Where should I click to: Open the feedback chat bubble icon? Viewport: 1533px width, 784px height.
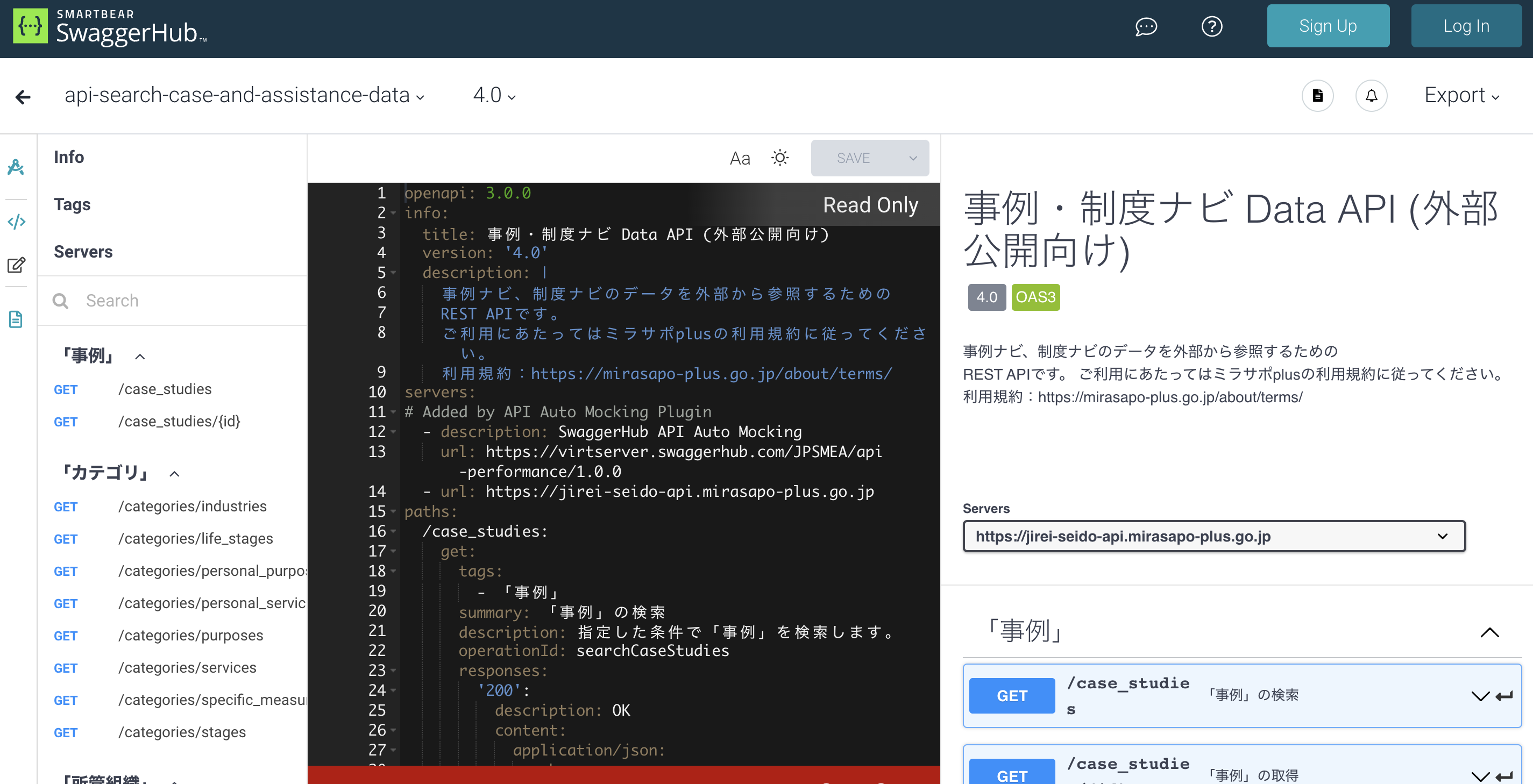[x=1146, y=26]
